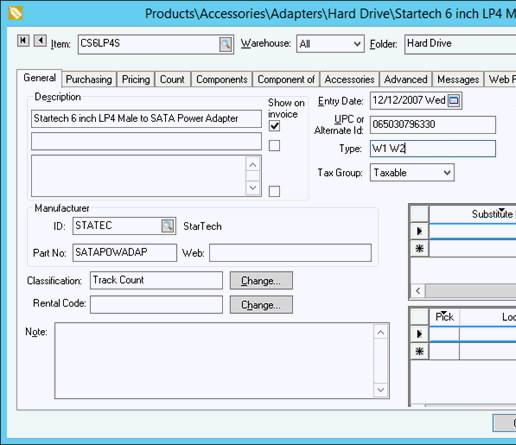Click the Folder field showing Hard Drive

click(460, 44)
